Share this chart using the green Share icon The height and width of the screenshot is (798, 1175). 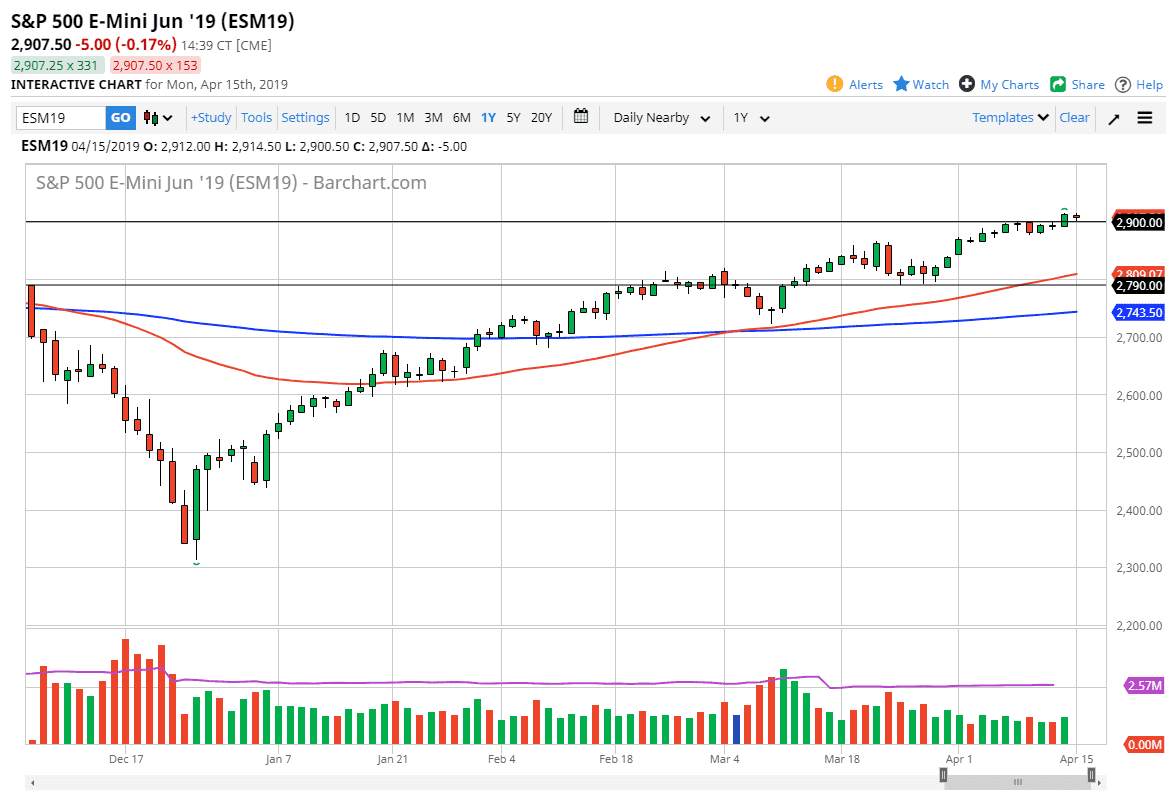[1056, 85]
